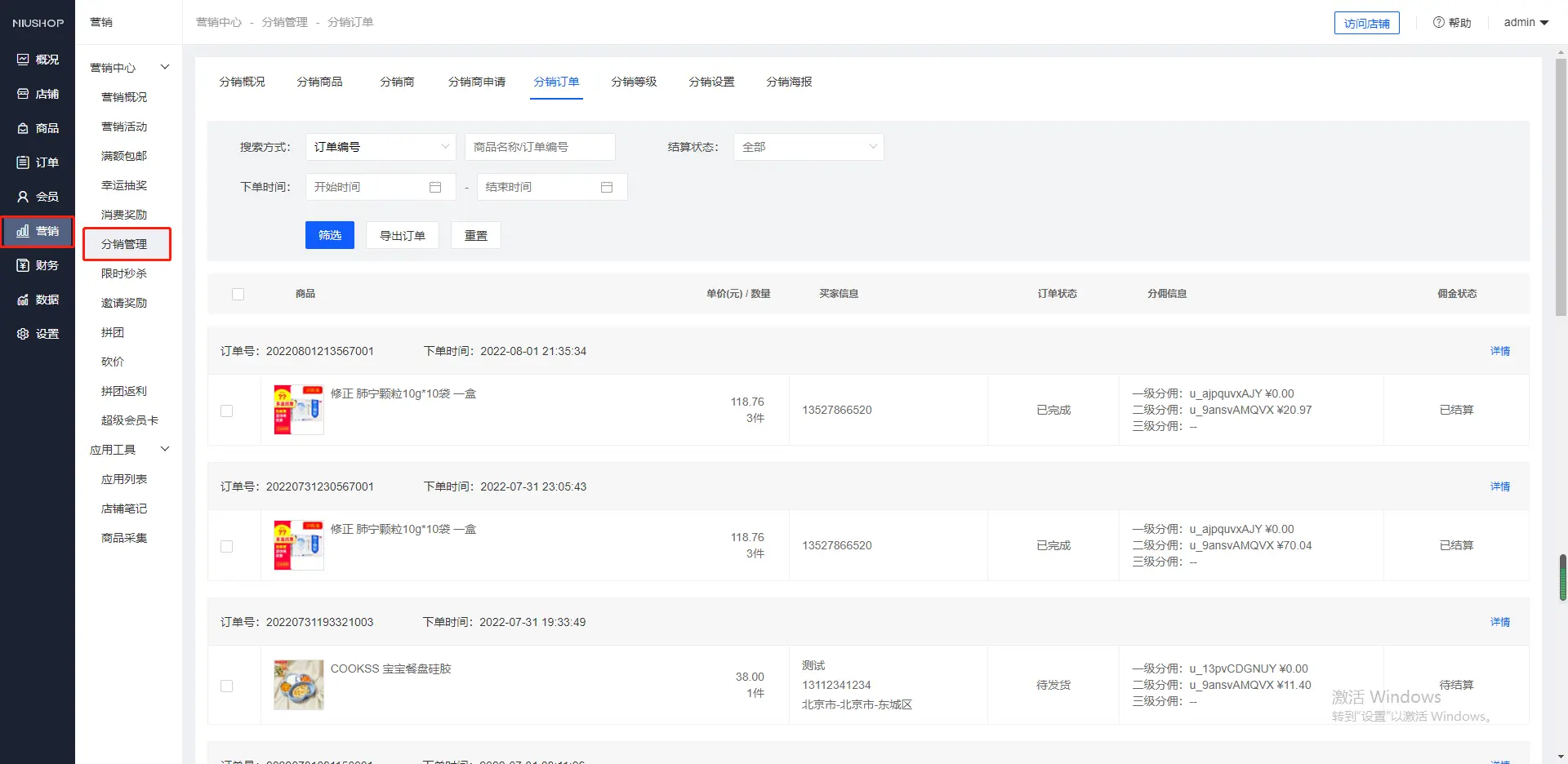Switch to the 分销等级 tab
This screenshot has height=764, width=1568.
[x=634, y=82]
